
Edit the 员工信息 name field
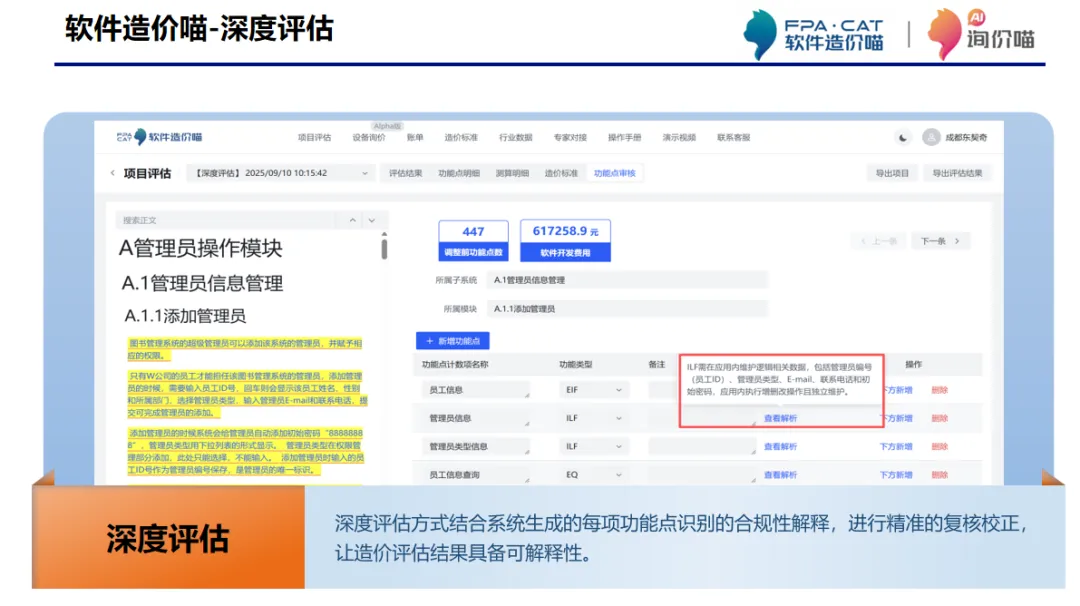click(476, 390)
